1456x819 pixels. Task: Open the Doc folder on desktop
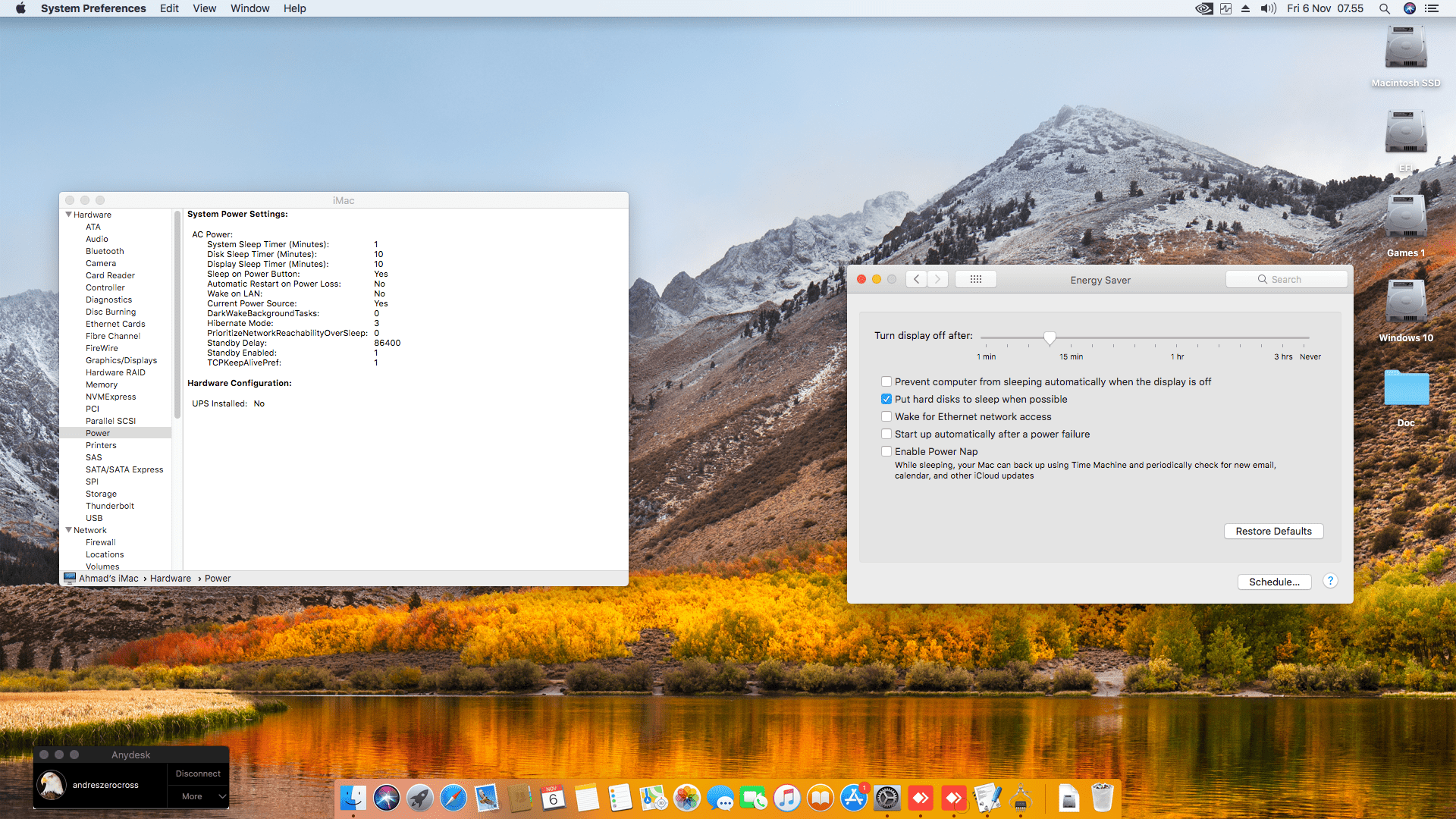pyautogui.click(x=1405, y=389)
